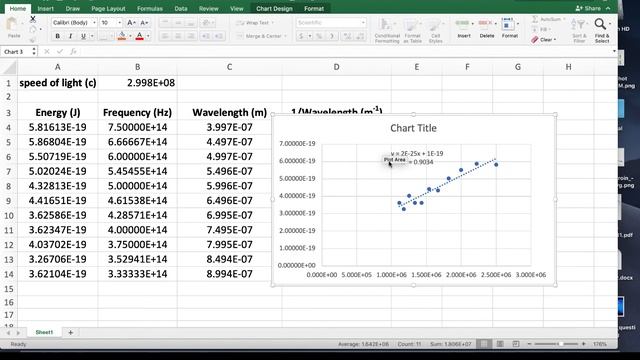The width and height of the screenshot is (640, 360).
Task: Click the zoom out minus icon
Action: [x=529, y=344]
